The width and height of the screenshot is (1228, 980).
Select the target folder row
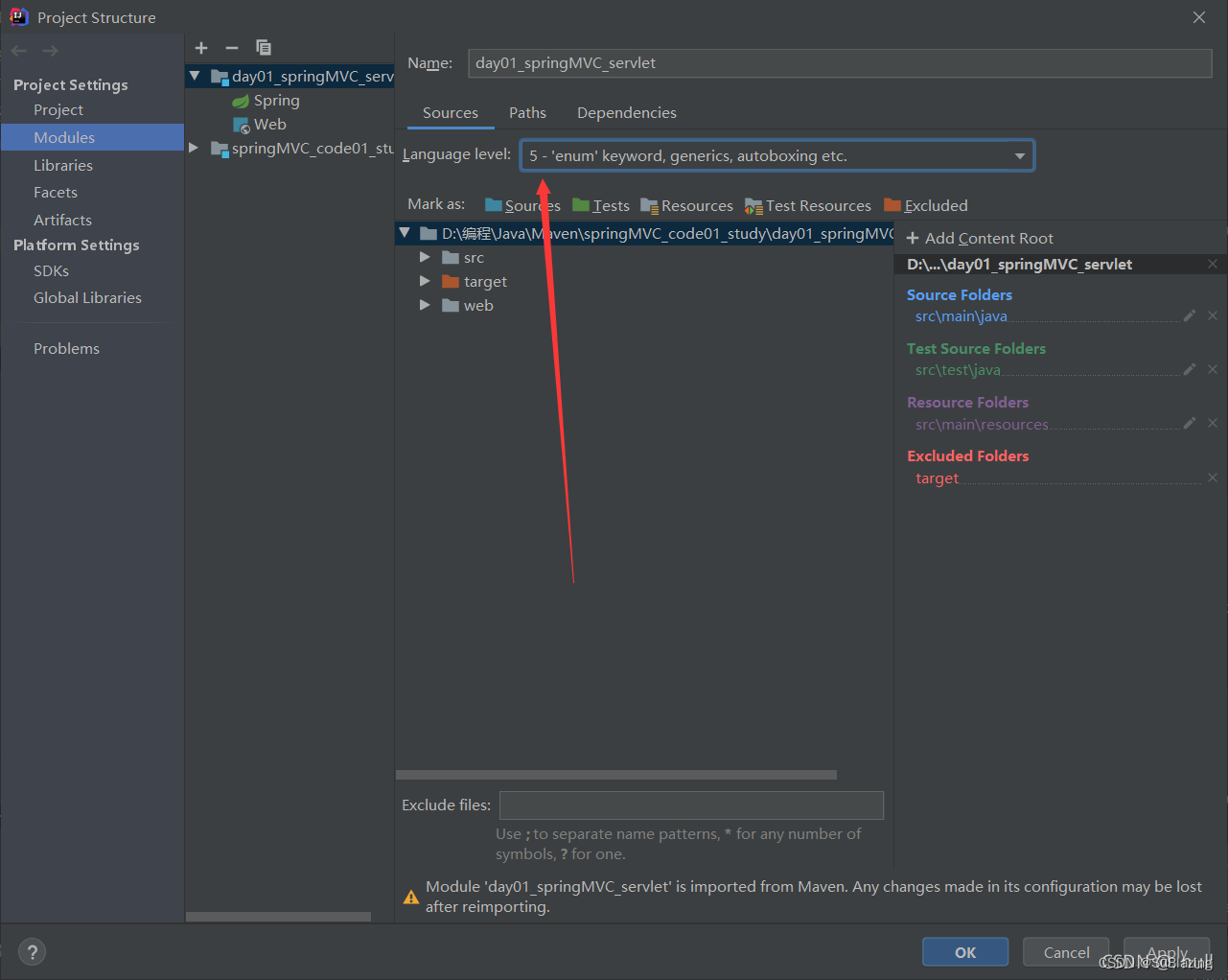pyautogui.click(x=644, y=281)
